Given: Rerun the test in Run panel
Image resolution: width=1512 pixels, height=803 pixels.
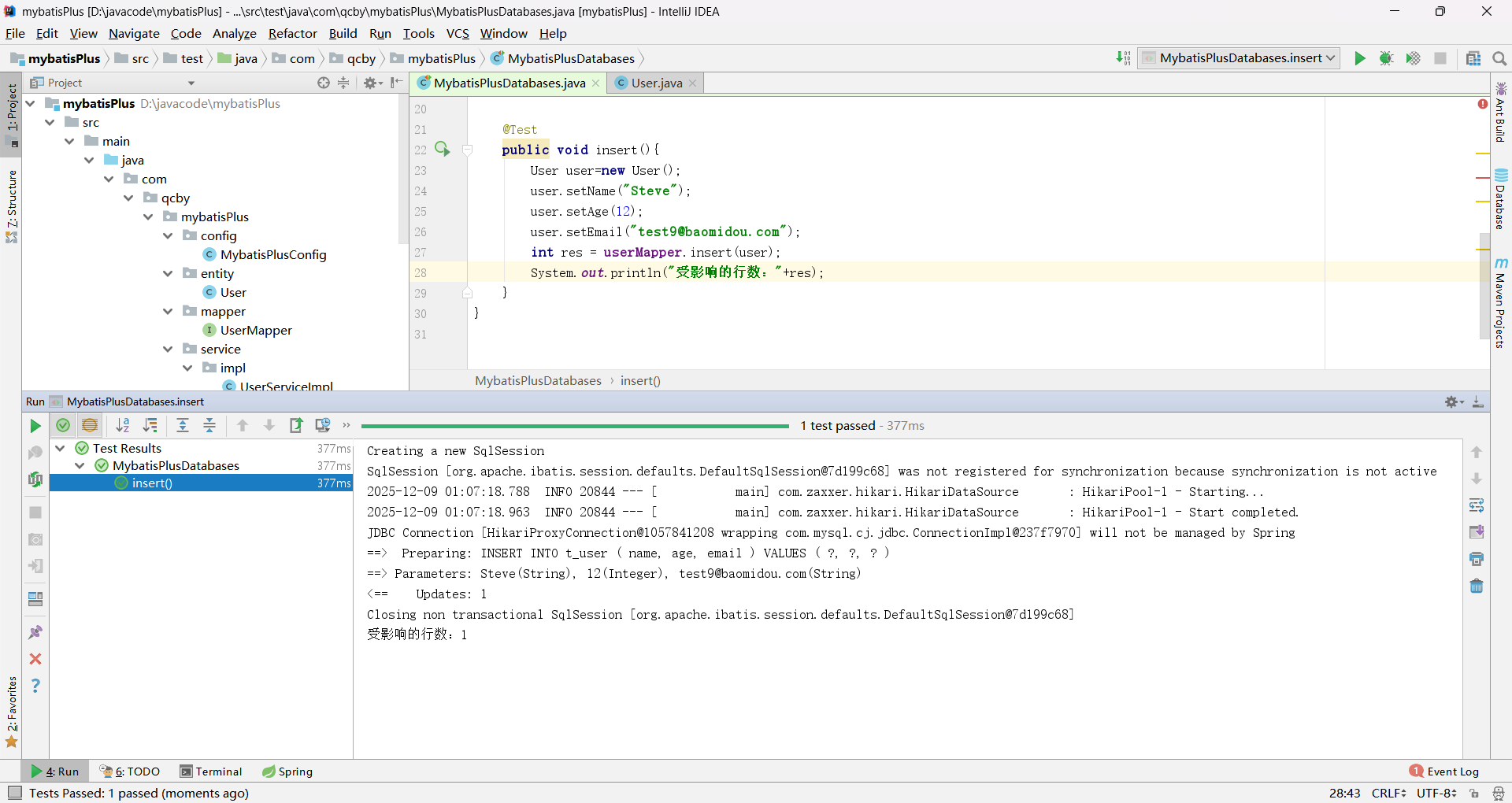Looking at the screenshot, I should pos(35,426).
